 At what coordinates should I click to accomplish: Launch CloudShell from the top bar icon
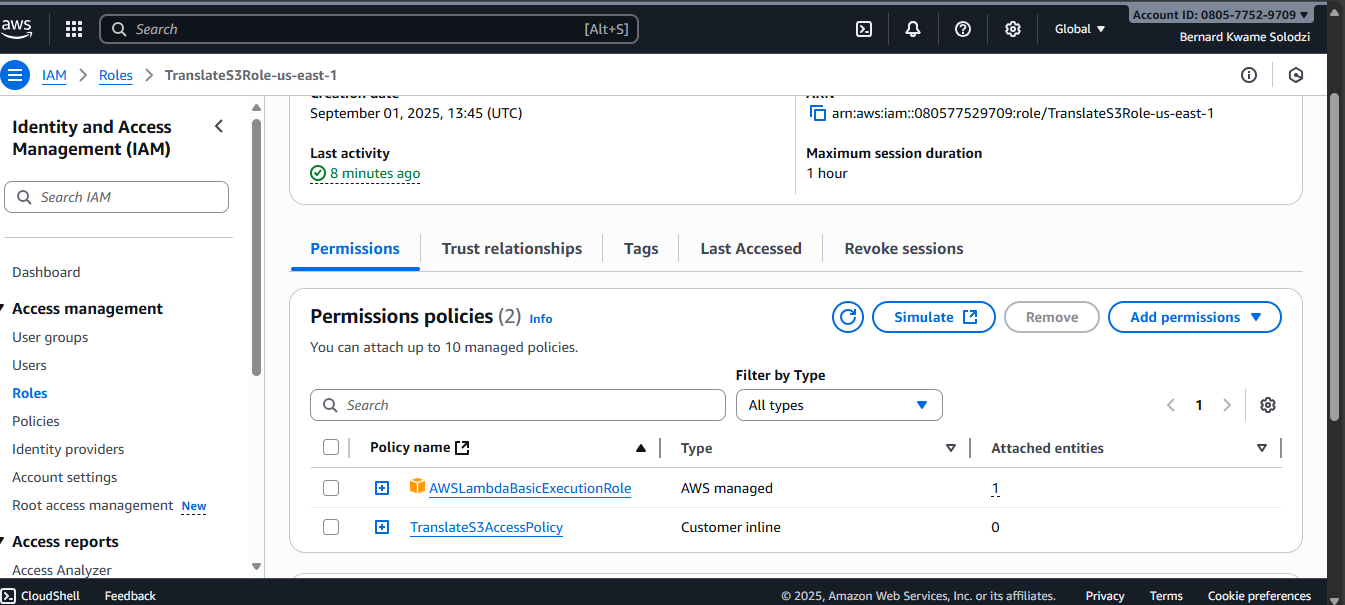pos(864,29)
